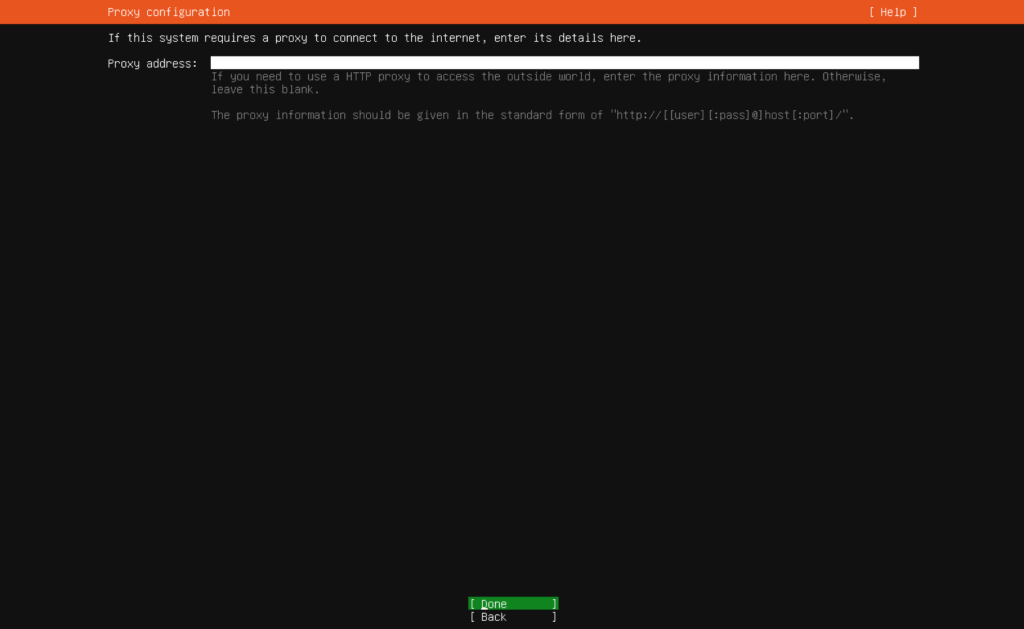
Task: Click the word "internet" in the top instruction
Action: click(x=456, y=38)
